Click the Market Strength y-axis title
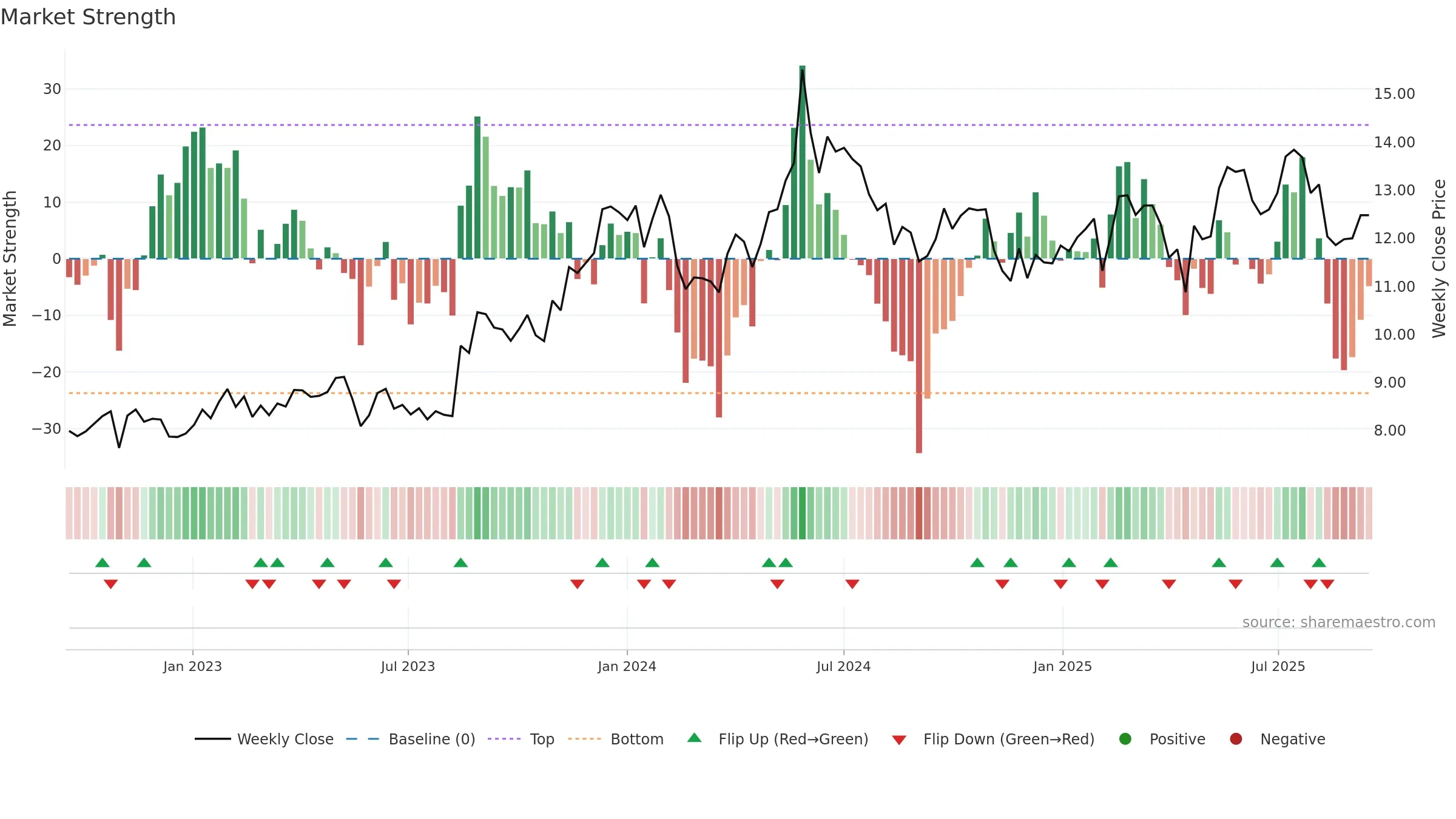Image resolution: width=1456 pixels, height=819 pixels. coord(10,258)
